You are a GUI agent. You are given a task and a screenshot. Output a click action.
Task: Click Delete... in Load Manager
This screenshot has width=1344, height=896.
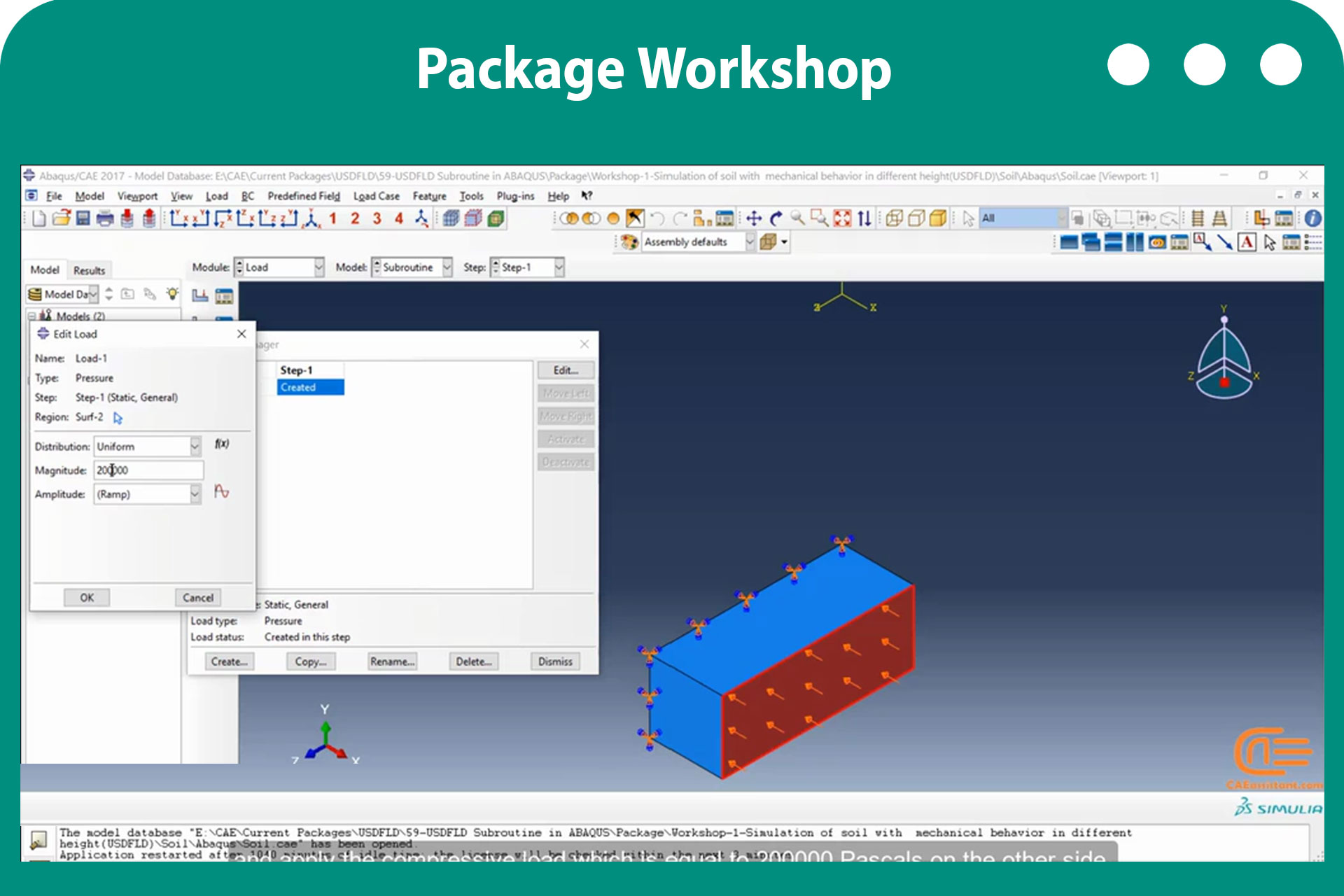(474, 661)
